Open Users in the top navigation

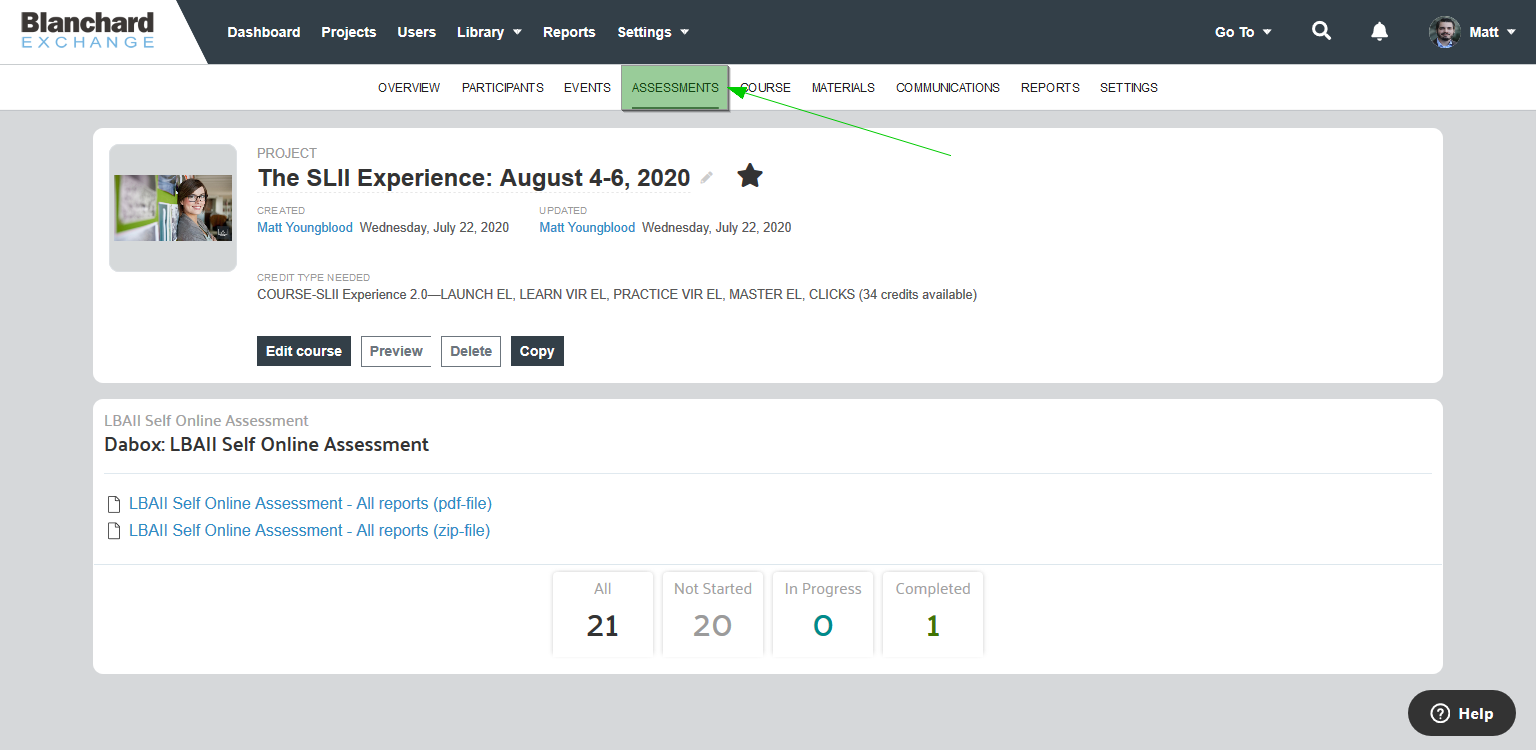click(x=417, y=32)
